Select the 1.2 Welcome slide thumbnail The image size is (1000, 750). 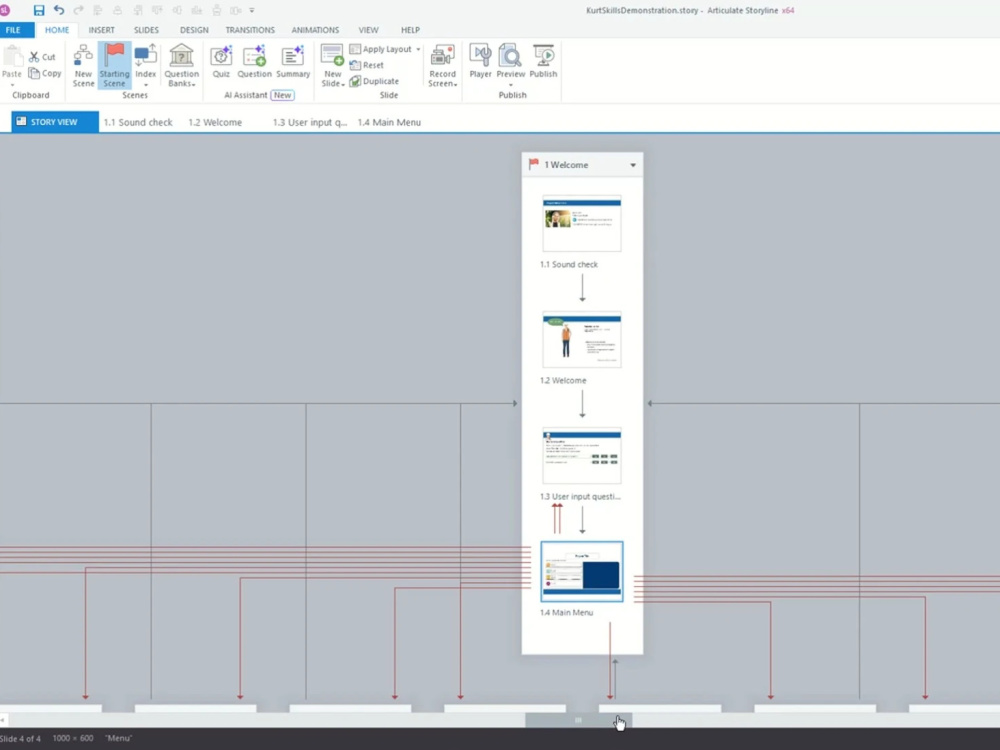582,339
